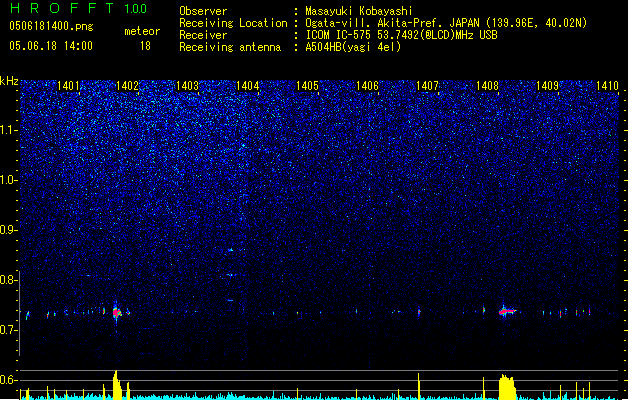The width and height of the screenshot is (629, 400).
Task: Click the meteor count value 18
Action: click(x=145, y=46)
